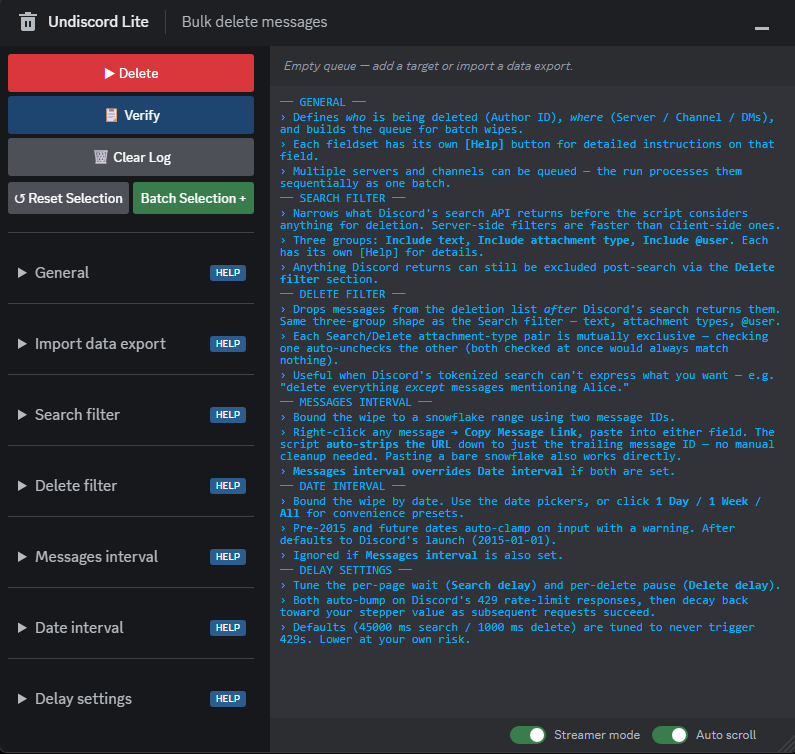
Task: Click the 'Empty queue' status message
Action: (x=428, y=66)
